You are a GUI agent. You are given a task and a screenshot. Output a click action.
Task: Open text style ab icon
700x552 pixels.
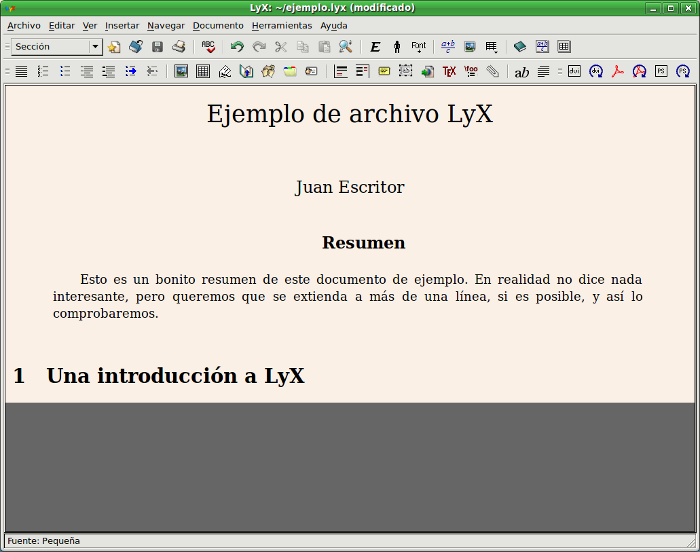[x=521, y=71]
